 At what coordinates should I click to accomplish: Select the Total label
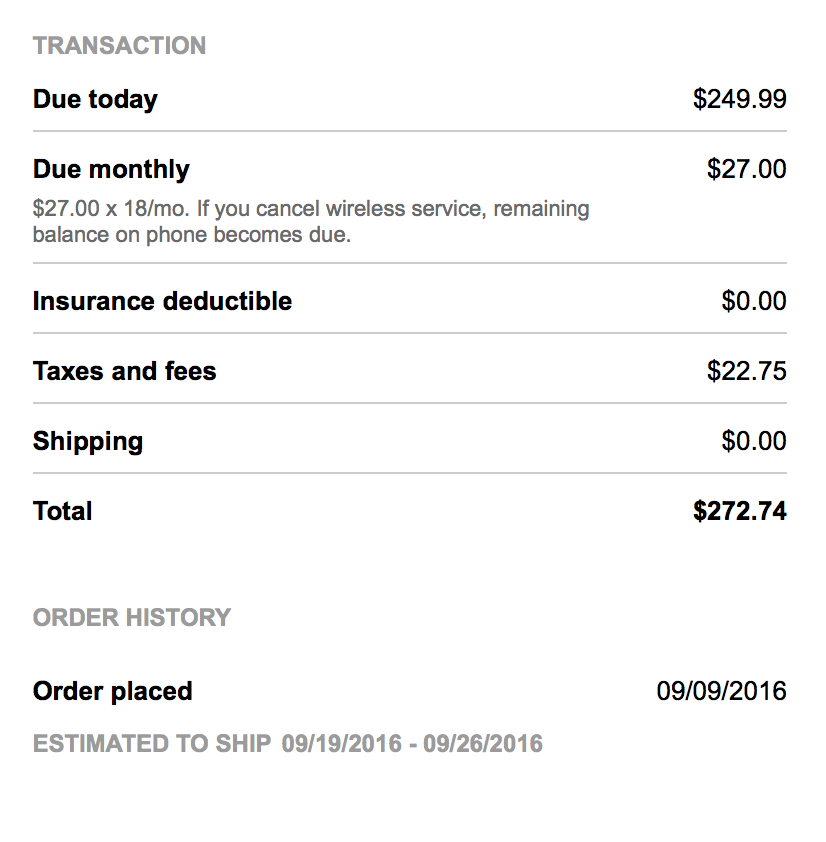(62, 511)
